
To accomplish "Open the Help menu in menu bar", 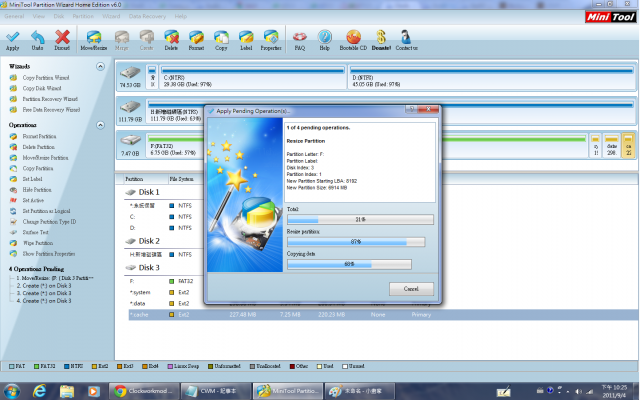I will 180,16.
